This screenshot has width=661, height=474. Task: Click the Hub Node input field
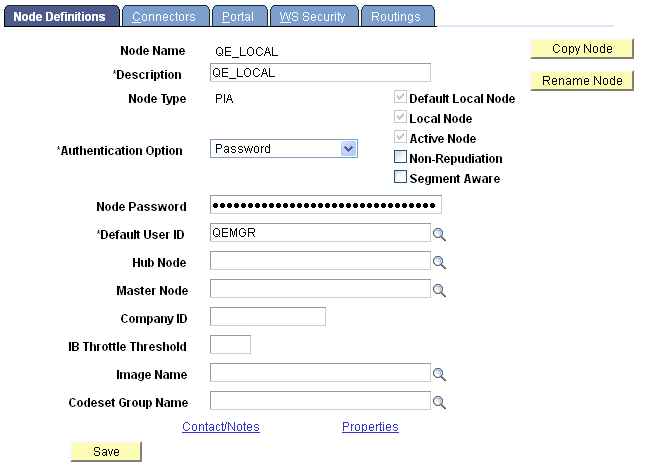320,261
